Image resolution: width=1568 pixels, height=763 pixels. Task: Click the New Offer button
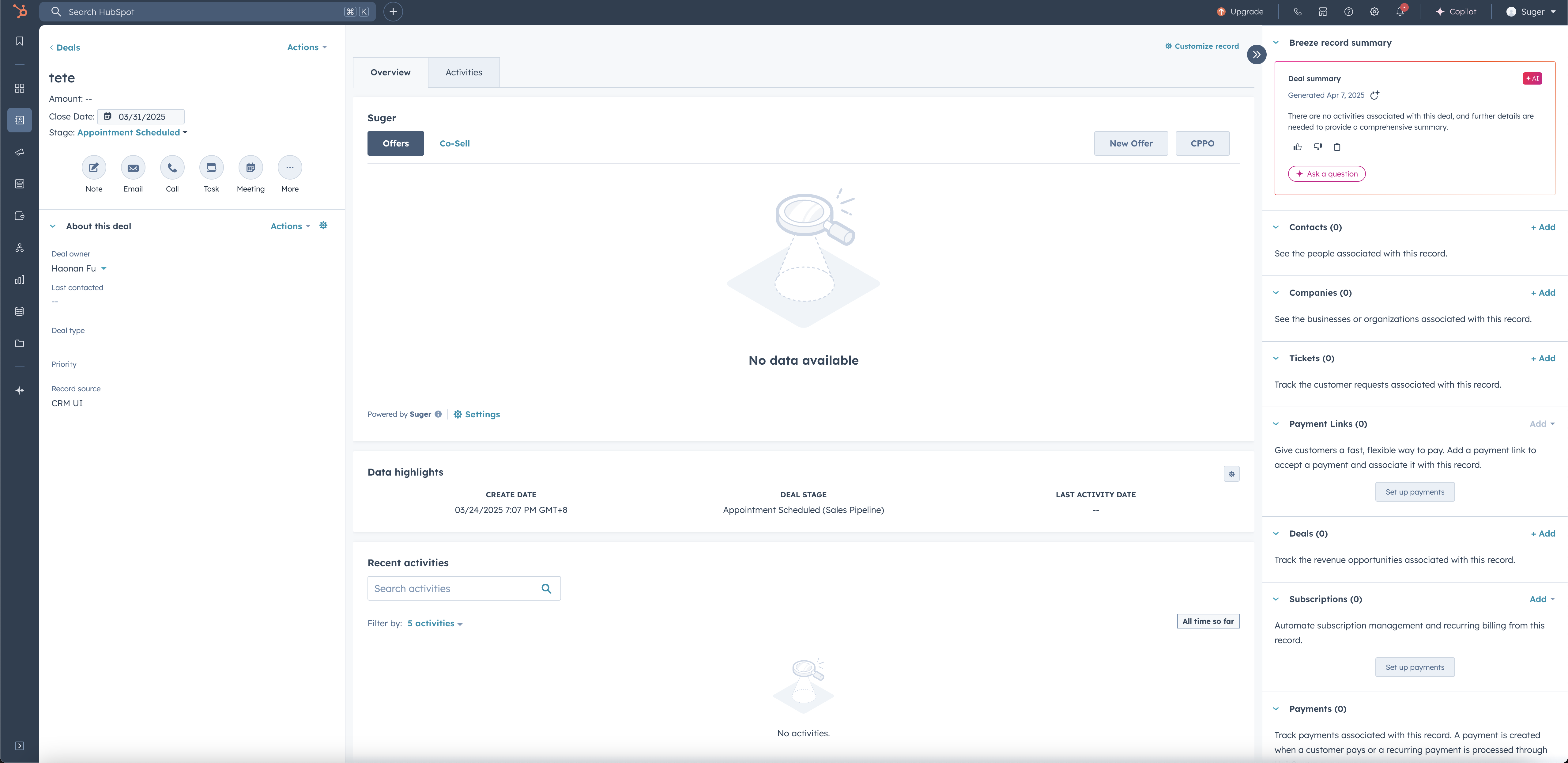(x=1130, y=144)
